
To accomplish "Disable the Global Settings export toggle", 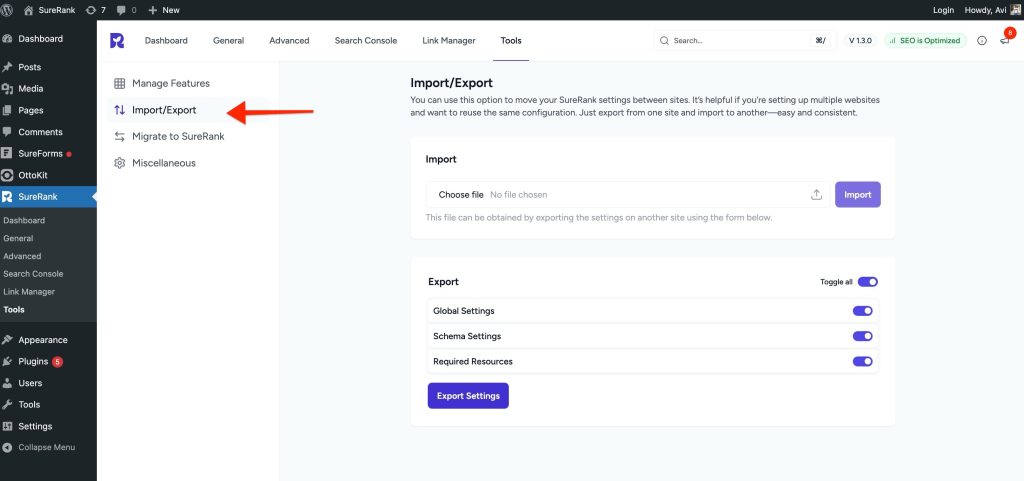I will click(x=862, y=311).
